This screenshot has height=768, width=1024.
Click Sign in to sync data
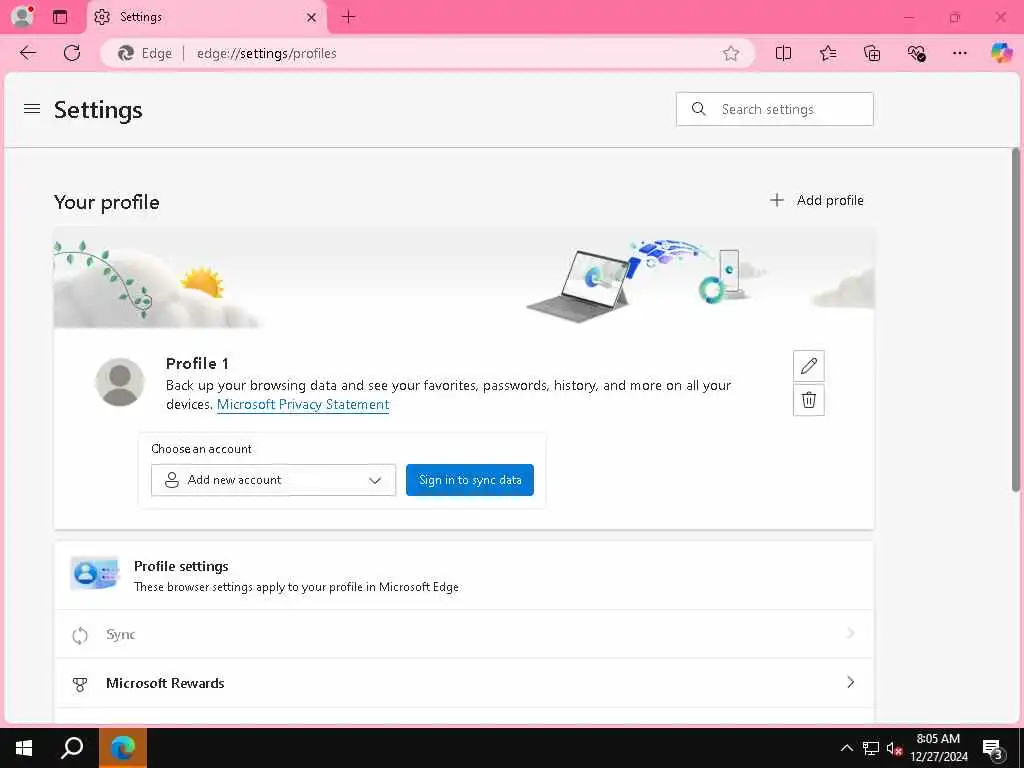point(470,480)
